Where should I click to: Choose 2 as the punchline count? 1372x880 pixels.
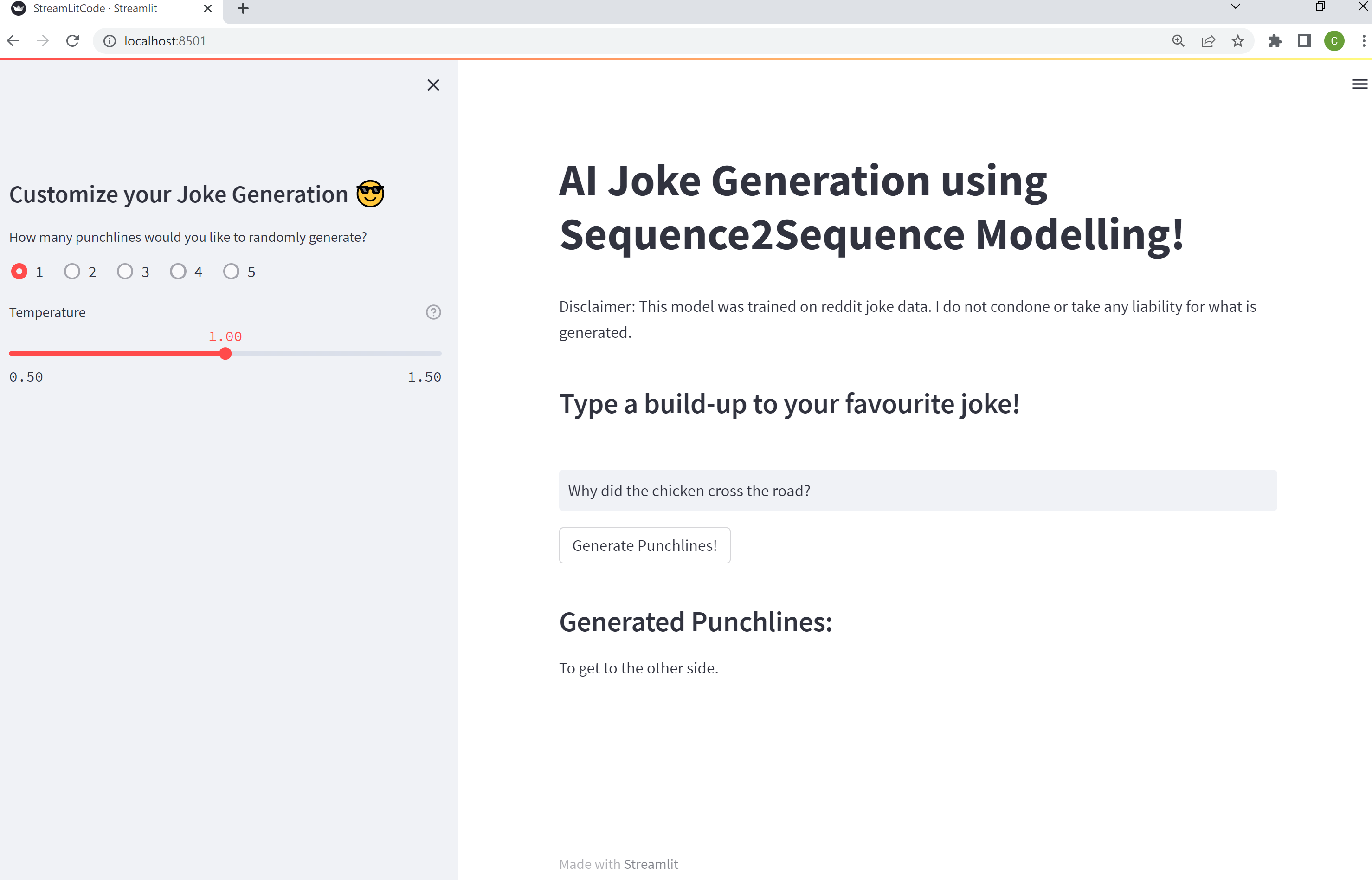tap(72, 272)
